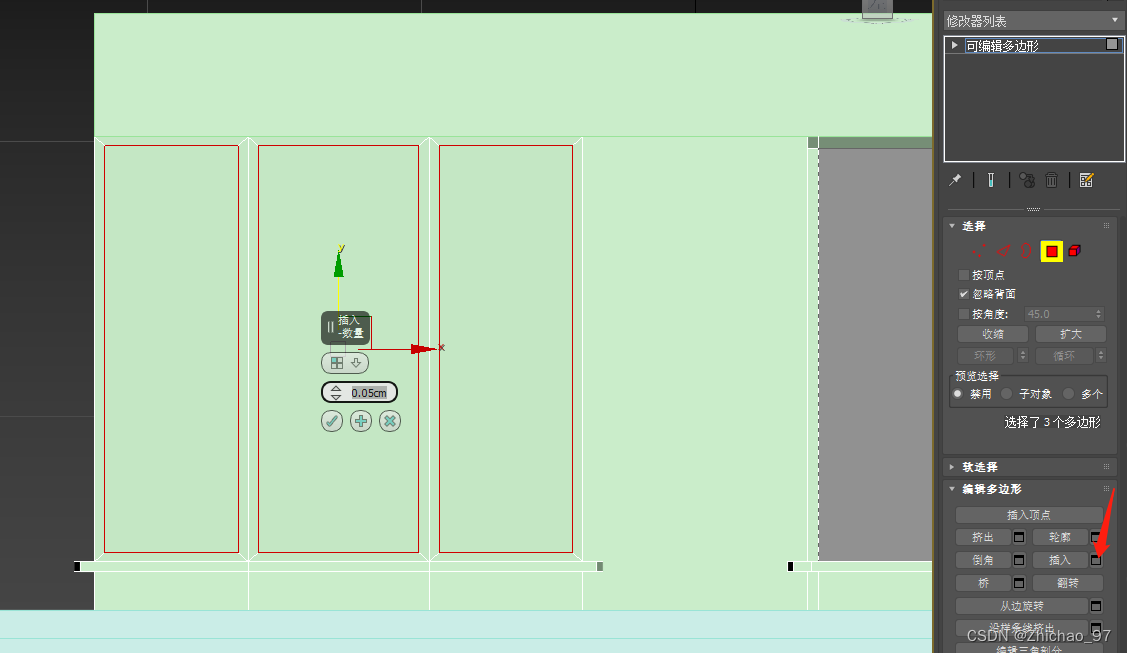Image resolution: width=1127 pixels, height=653 pixels.
Task: Click the pause handle on 插入 caddy title
Action: coord(330,327)
